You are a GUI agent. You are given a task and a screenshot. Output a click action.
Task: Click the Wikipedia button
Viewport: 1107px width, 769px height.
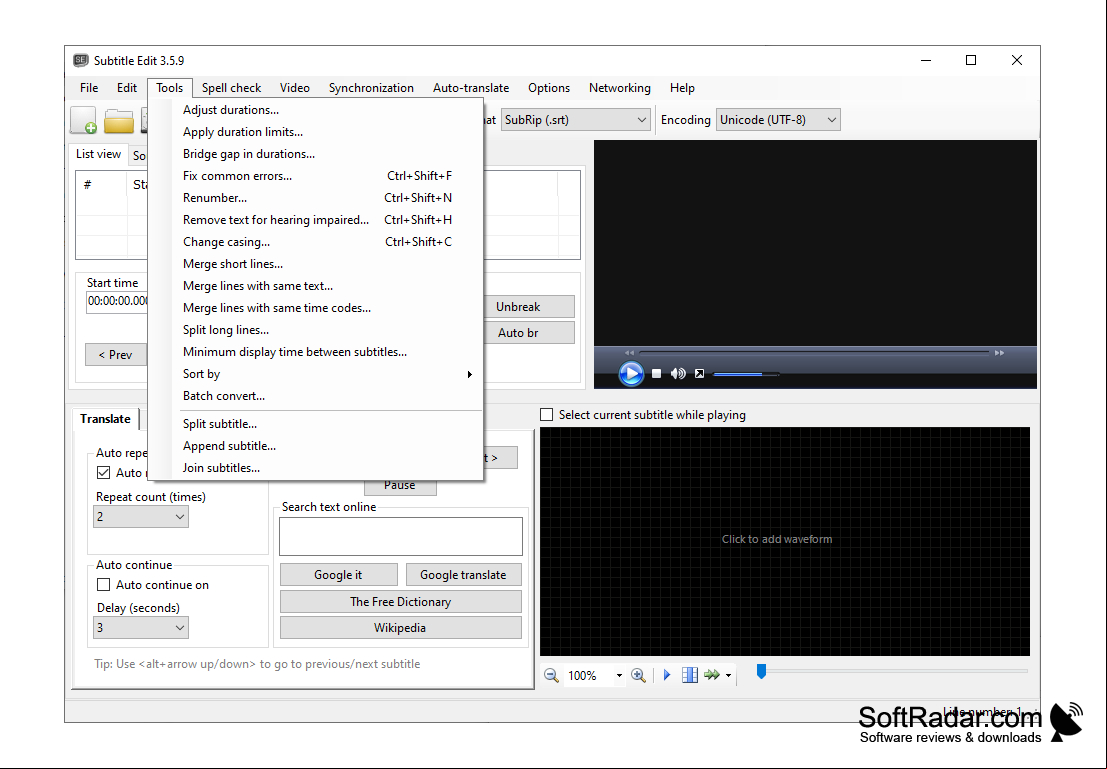tap(400, 628)
